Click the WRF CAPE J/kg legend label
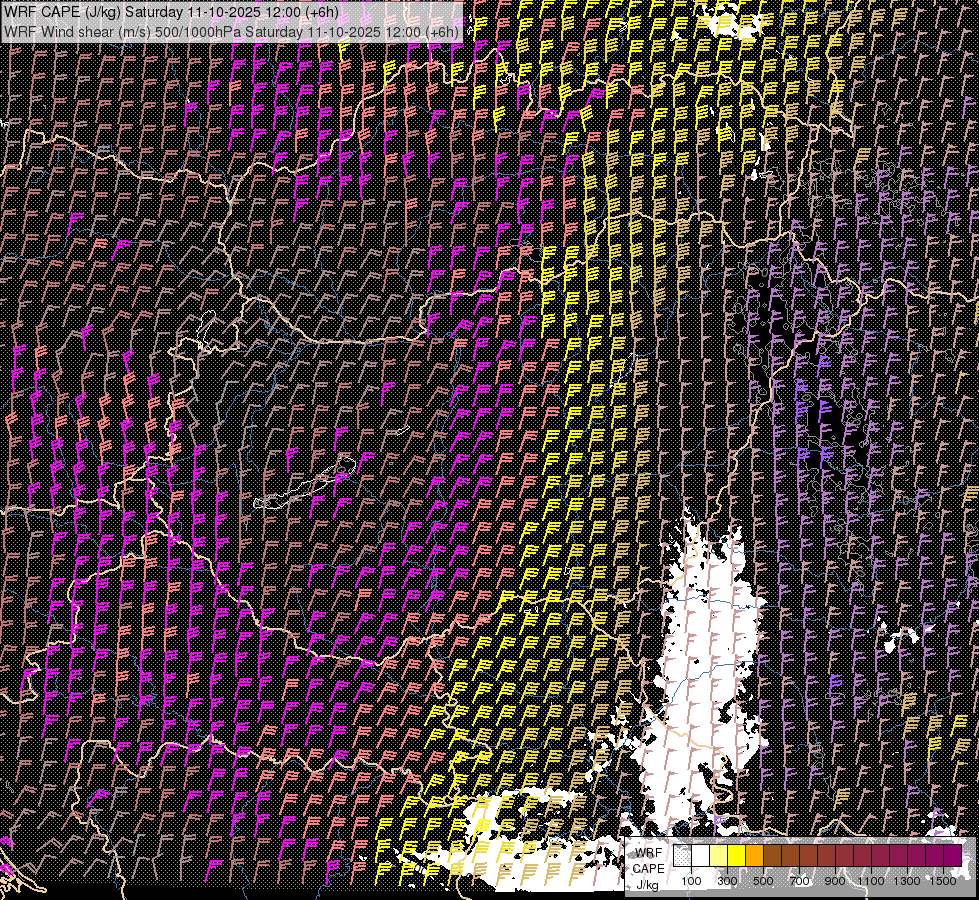979x900 pixels. coord(649,869)
